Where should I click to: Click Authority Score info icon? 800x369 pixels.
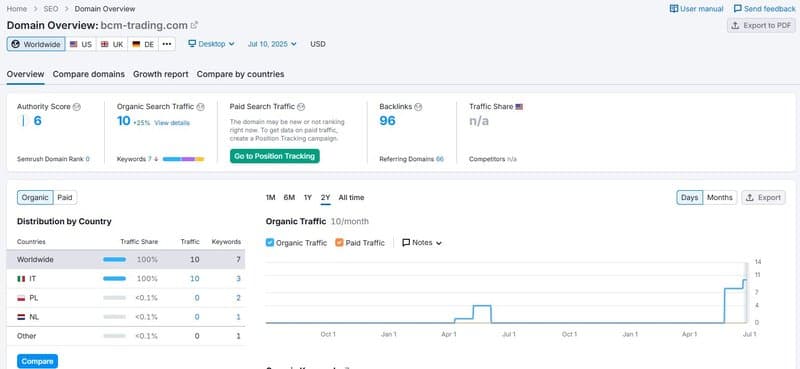(77, 107)
